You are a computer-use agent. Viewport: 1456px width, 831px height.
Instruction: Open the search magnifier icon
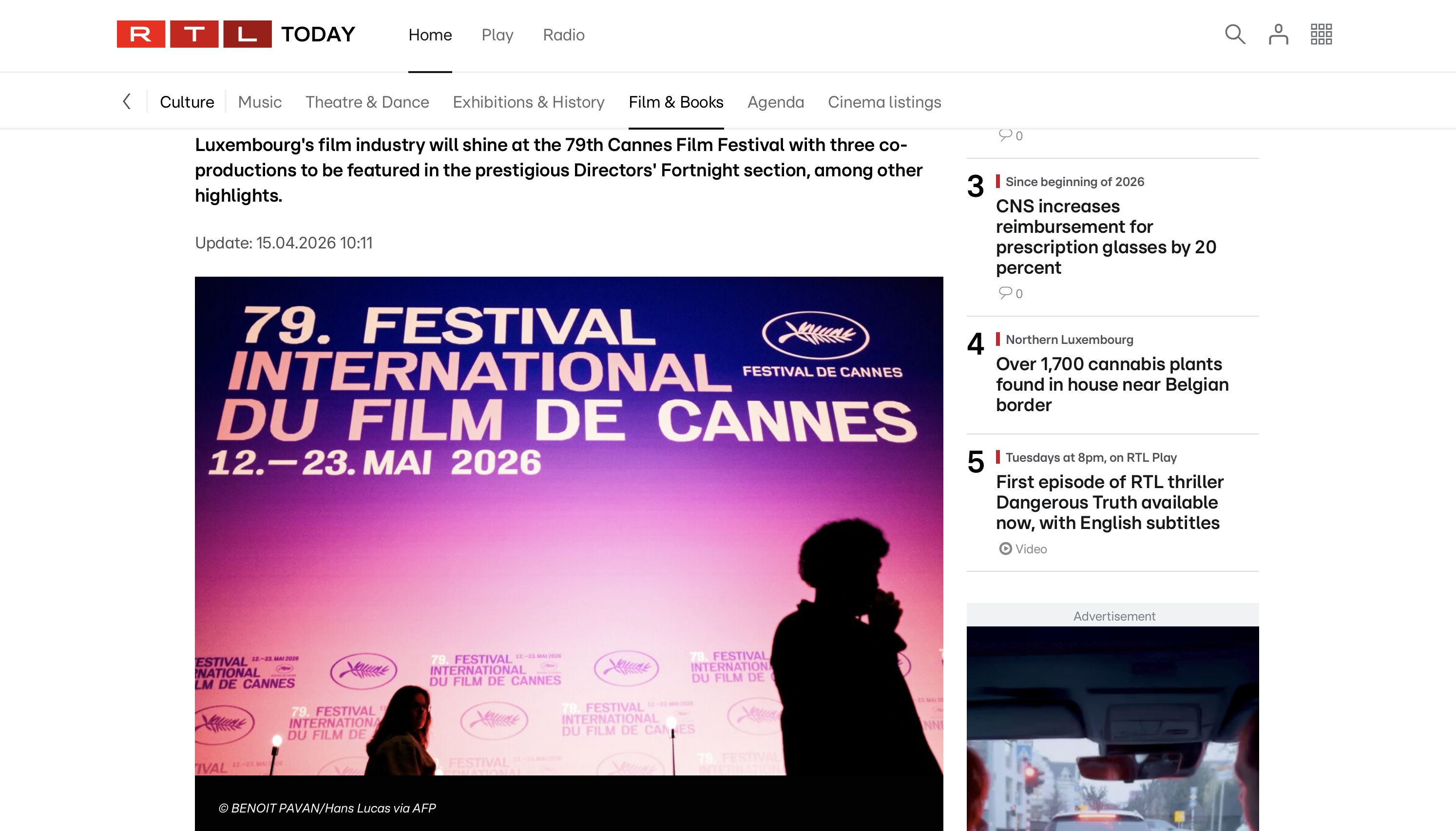1235,34
